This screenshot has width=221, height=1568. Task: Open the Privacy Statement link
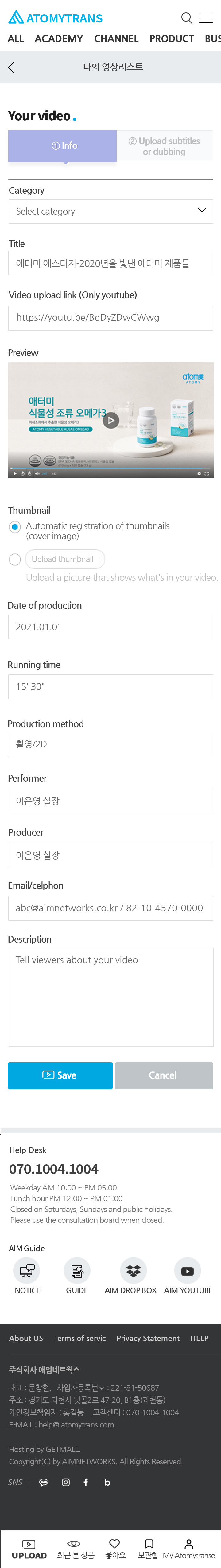[148, 1338]
